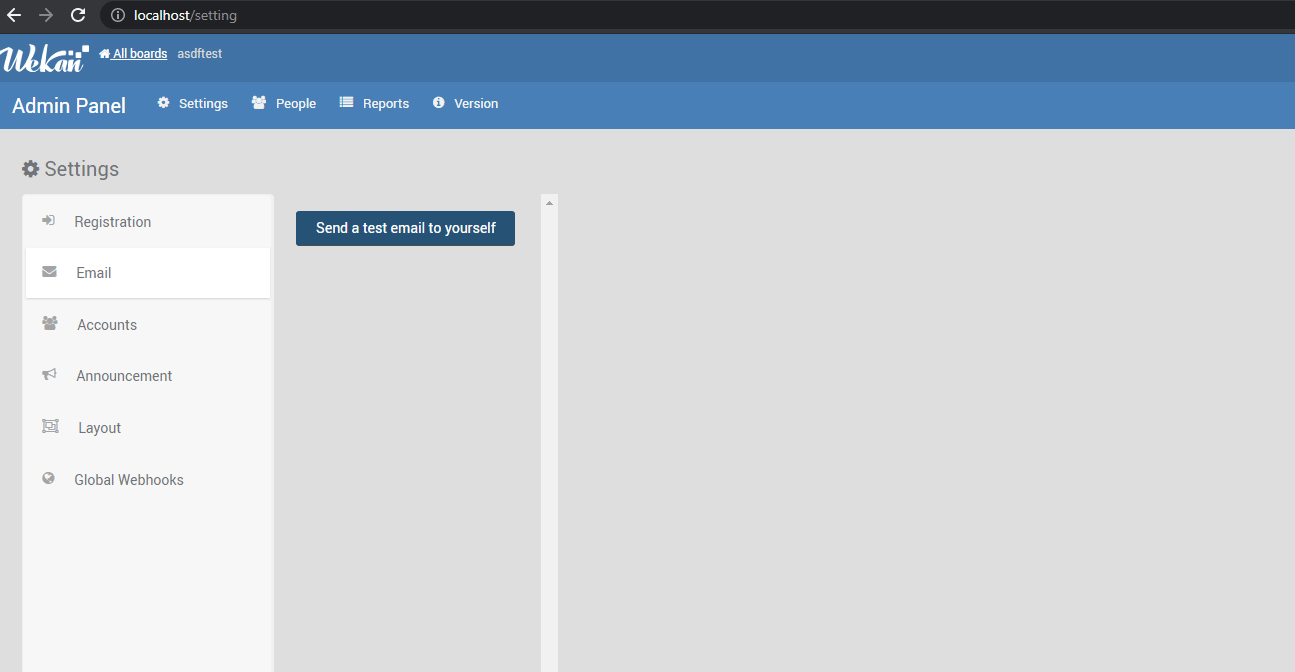The height and width of the screenshot is (672, 1295).
Task: Select Accounts in settings sidebar
Action: (148, 325)
